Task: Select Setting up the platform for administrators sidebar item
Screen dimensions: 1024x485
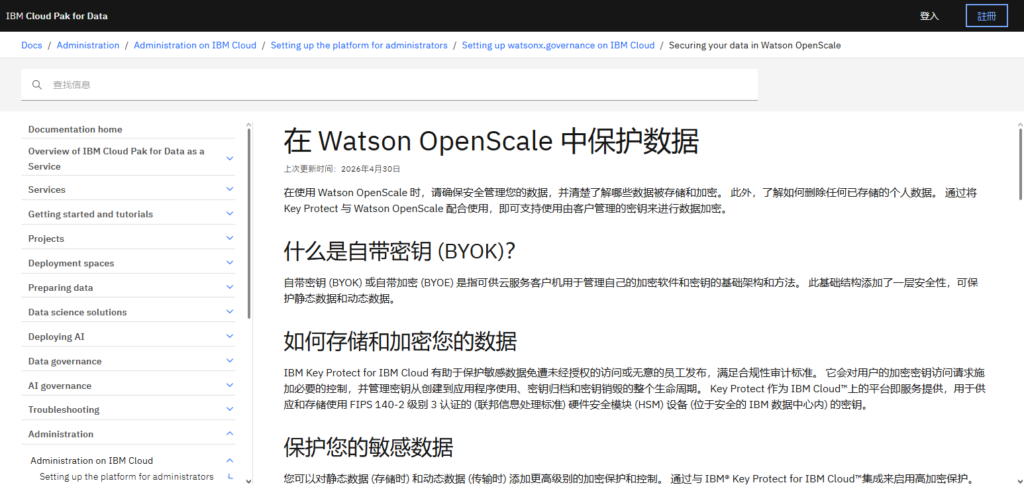Action: point(127,477)
